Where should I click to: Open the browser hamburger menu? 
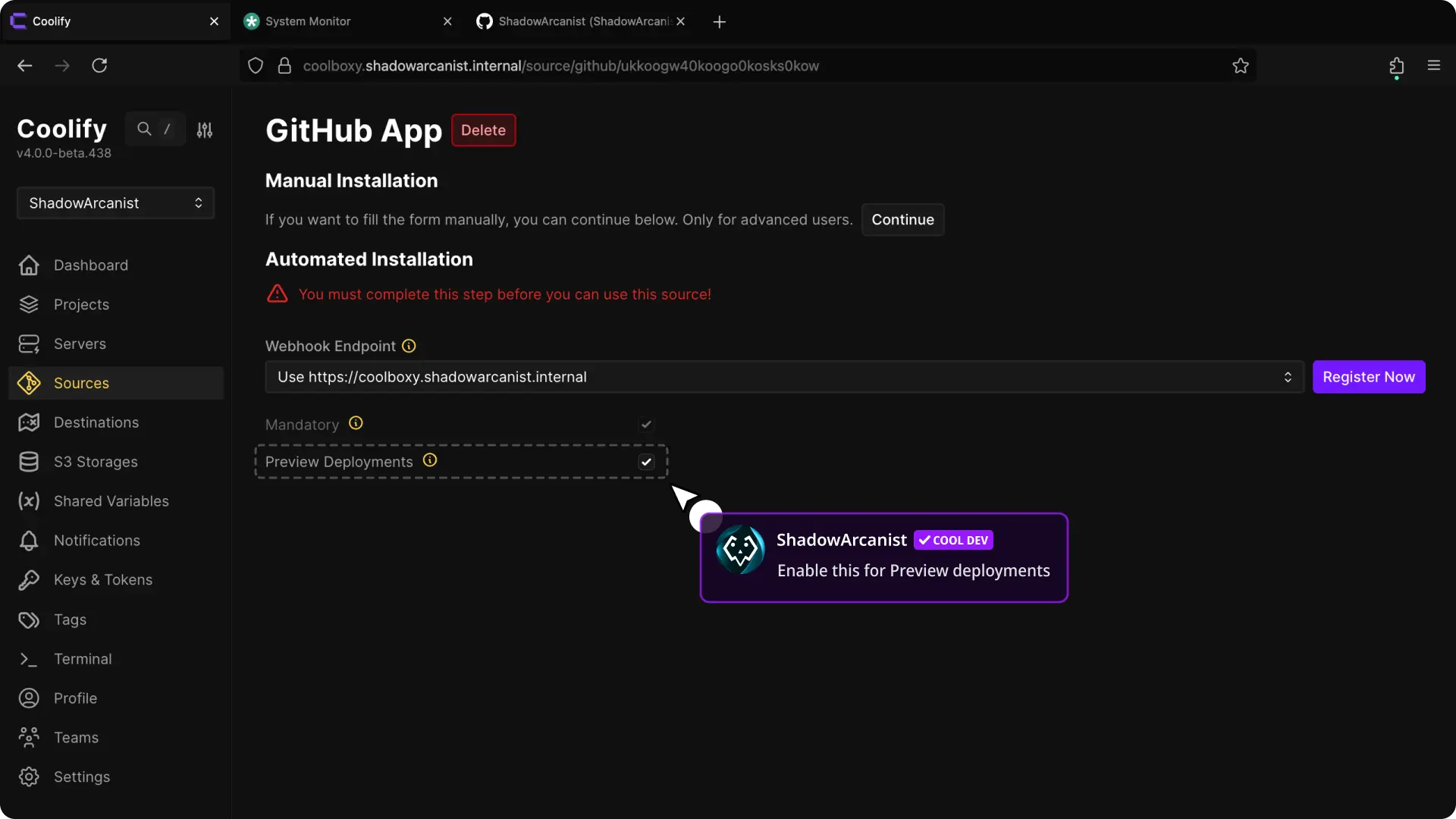[x=1433, y=66]
